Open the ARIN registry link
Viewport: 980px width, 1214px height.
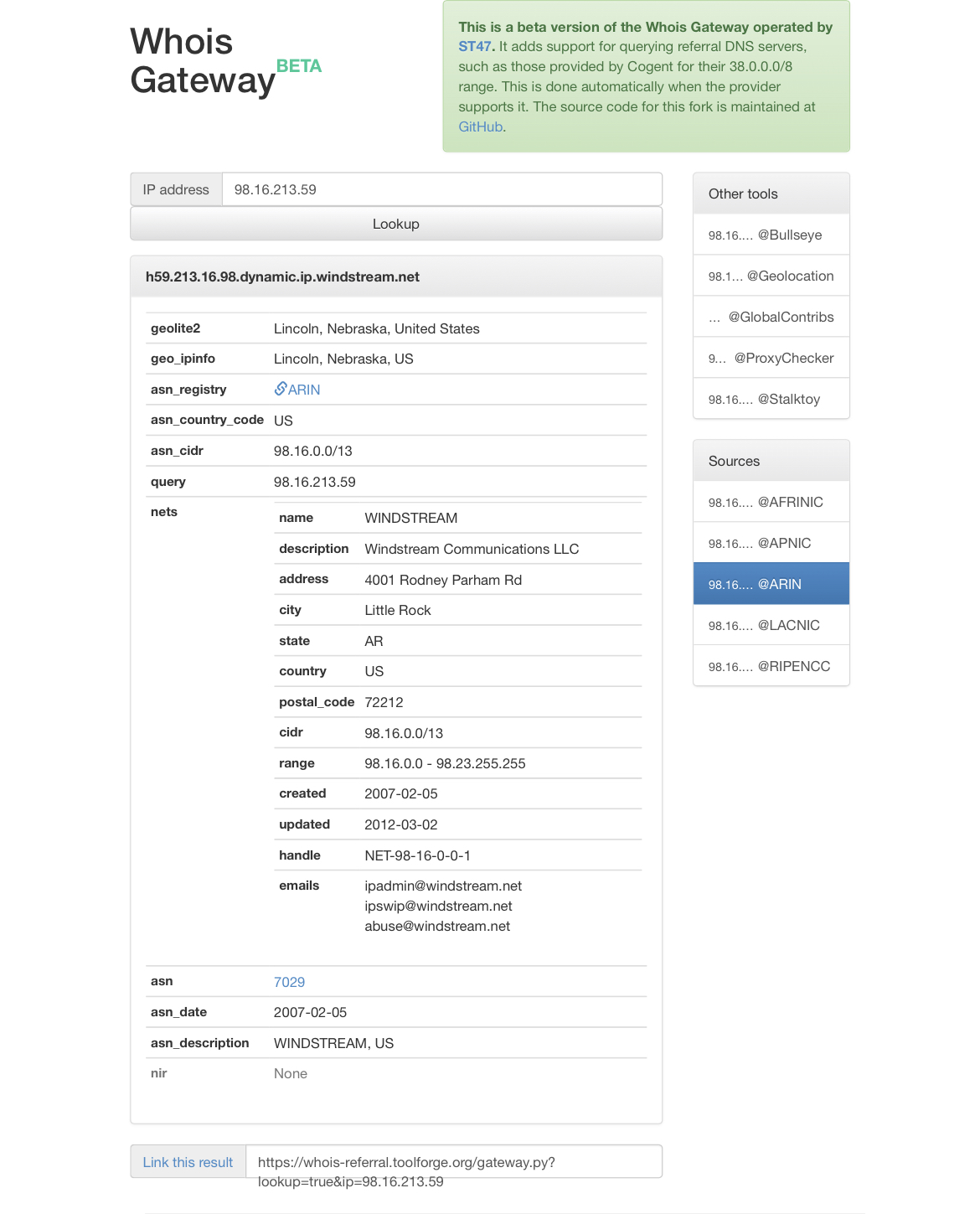[304, 390]
